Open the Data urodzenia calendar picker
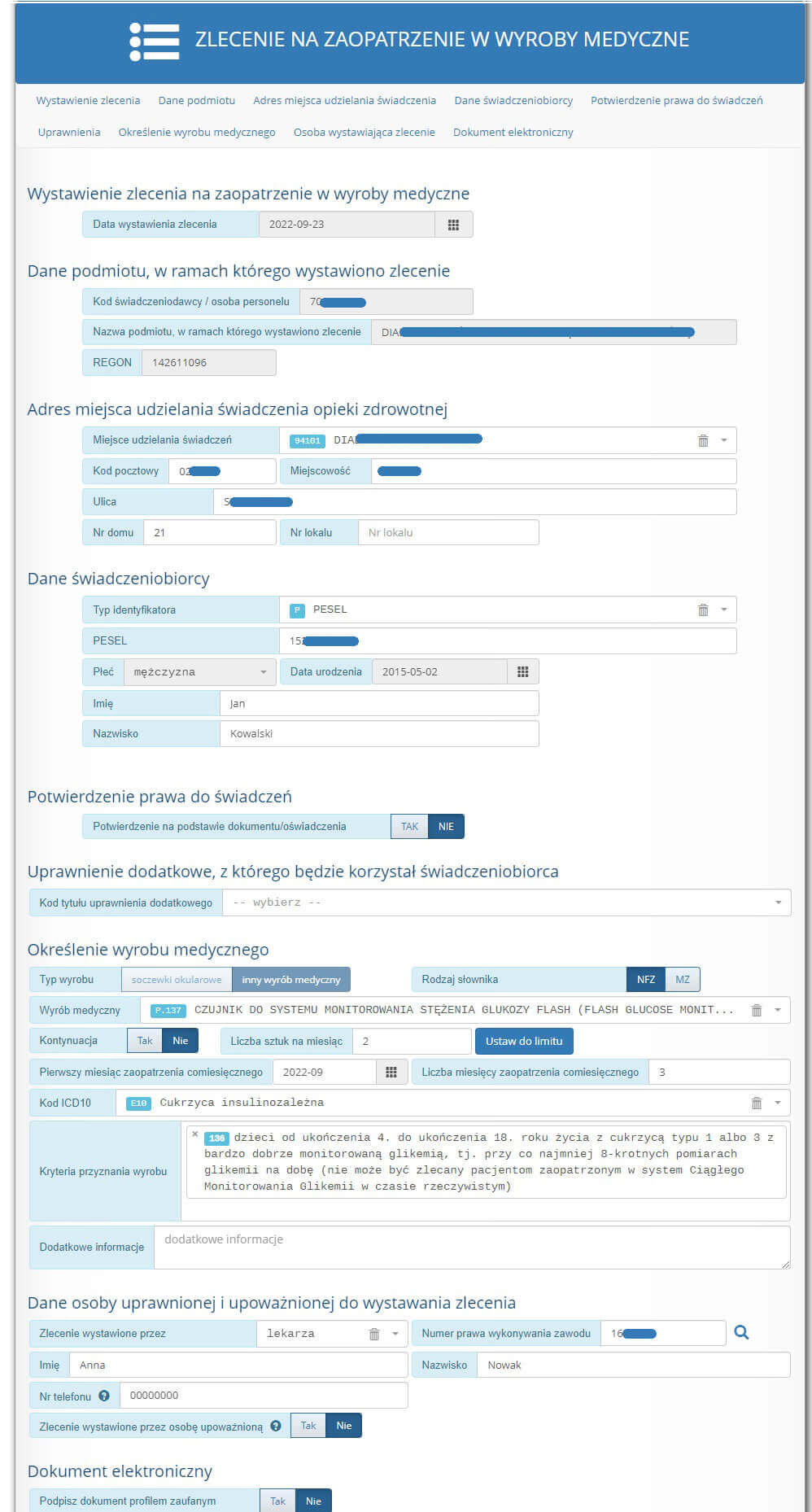The image size is (812, 1512). [x=522, y=672]
